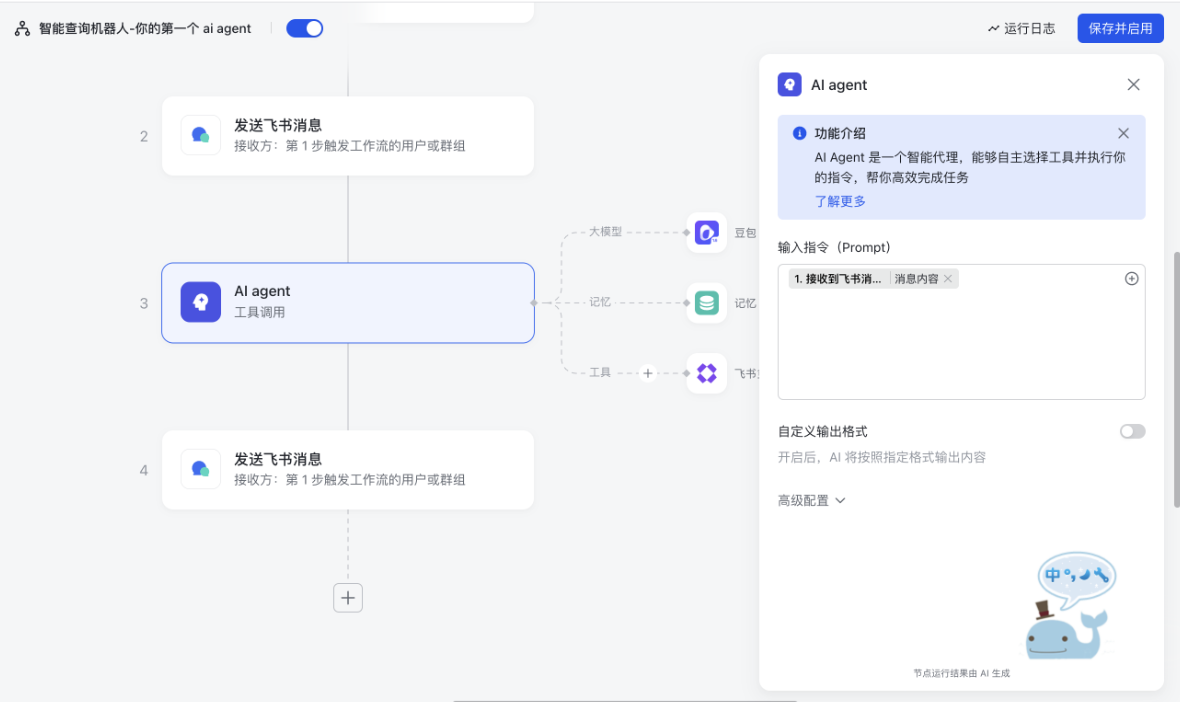Click the Feishu message icon in step 2
This screenshot has width=1180, height=702.
point(201,135)
